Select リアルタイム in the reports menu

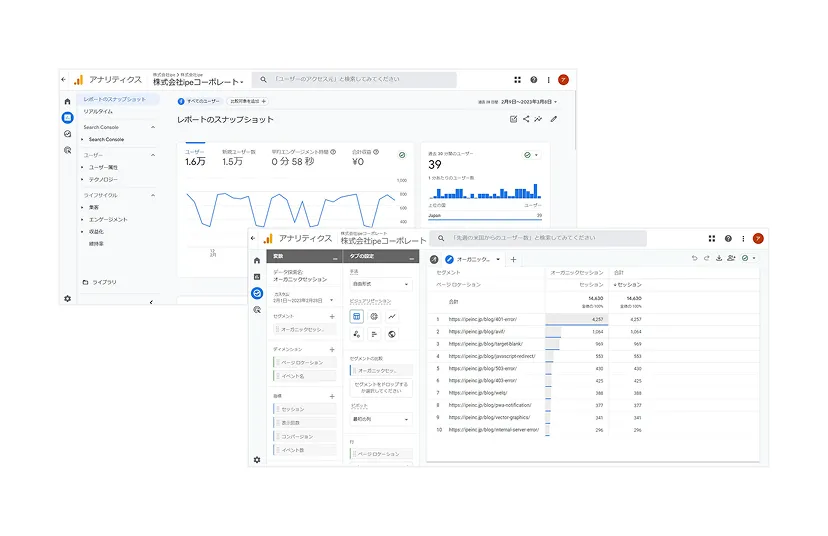(x=98, y=112)
